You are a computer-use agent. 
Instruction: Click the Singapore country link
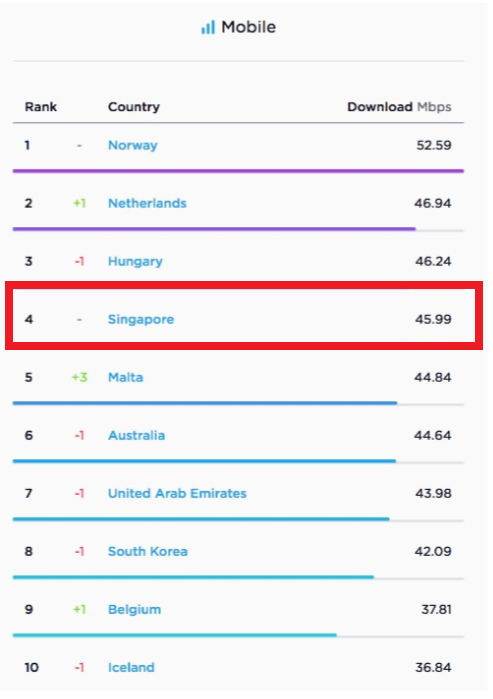pyautogui.click(x=141, y=320)
